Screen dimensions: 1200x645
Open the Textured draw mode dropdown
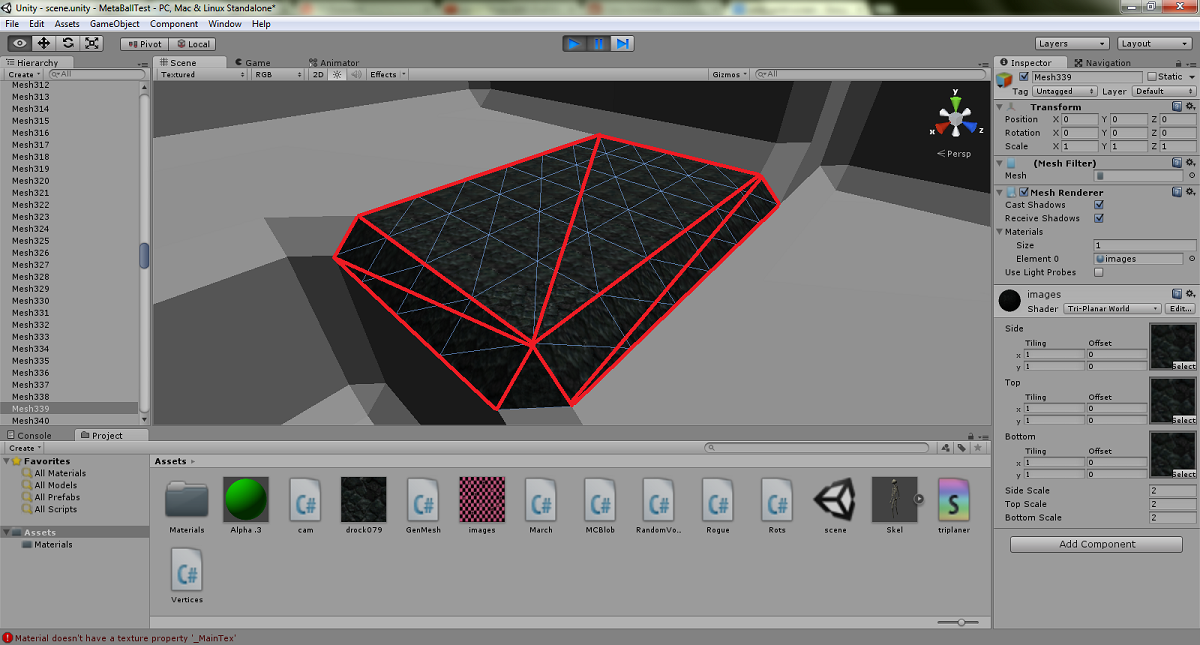coord(201,74)
